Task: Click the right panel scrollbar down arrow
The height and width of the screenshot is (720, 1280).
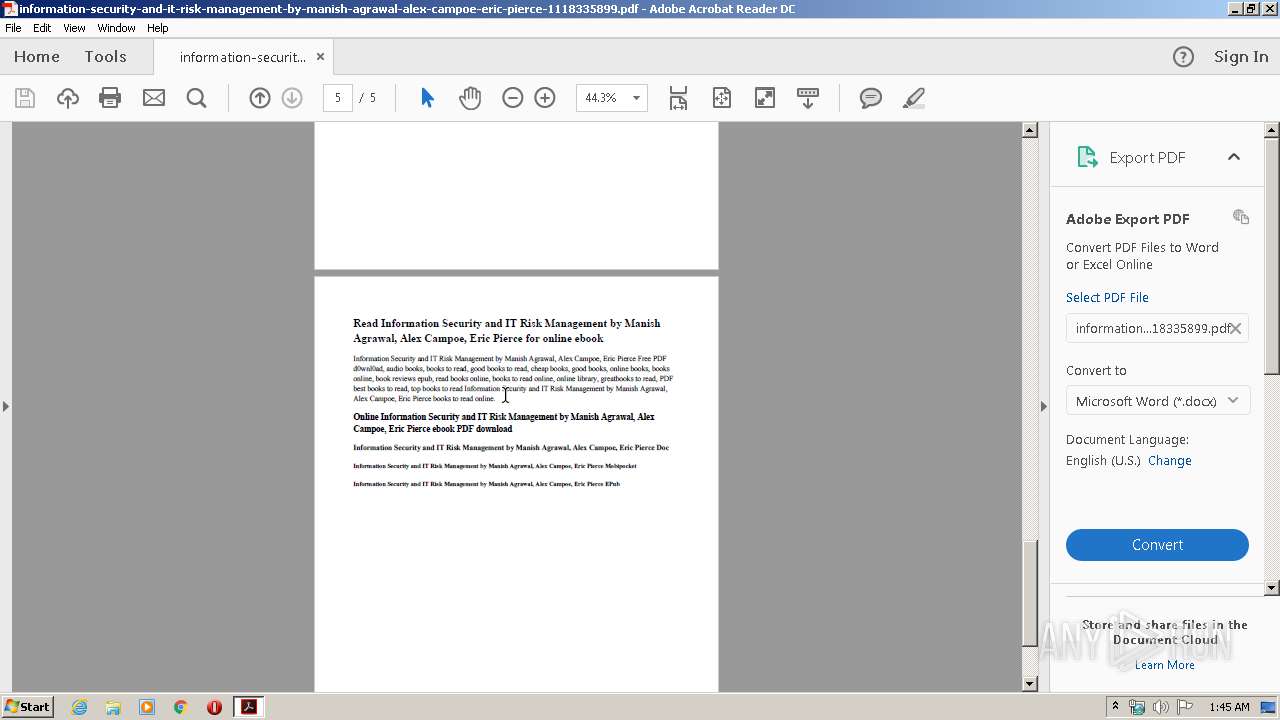Action: click(x=1272, y=588)
